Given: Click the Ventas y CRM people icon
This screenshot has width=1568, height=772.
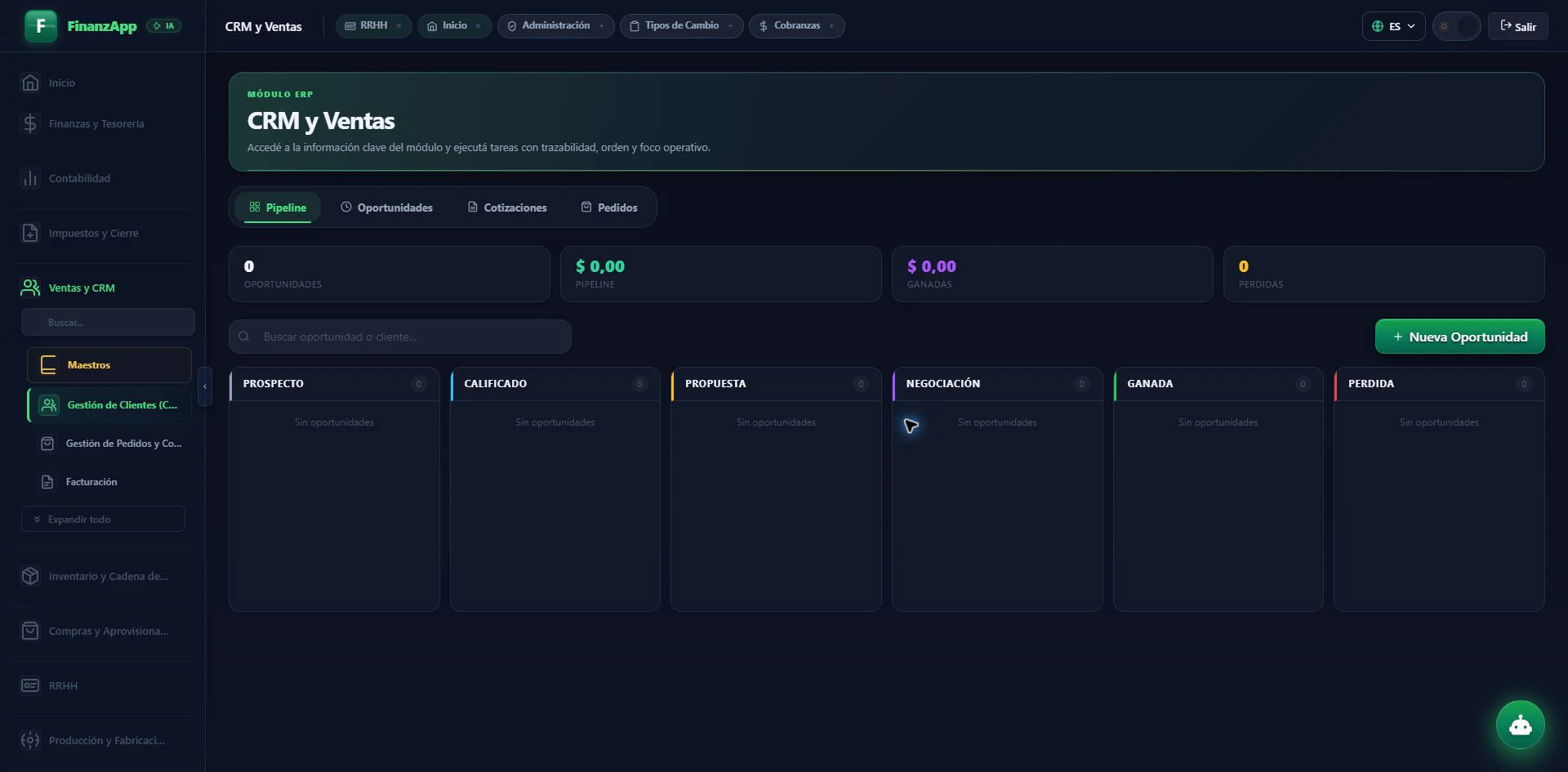Looking at the screenshot, I should pos(30,288).
